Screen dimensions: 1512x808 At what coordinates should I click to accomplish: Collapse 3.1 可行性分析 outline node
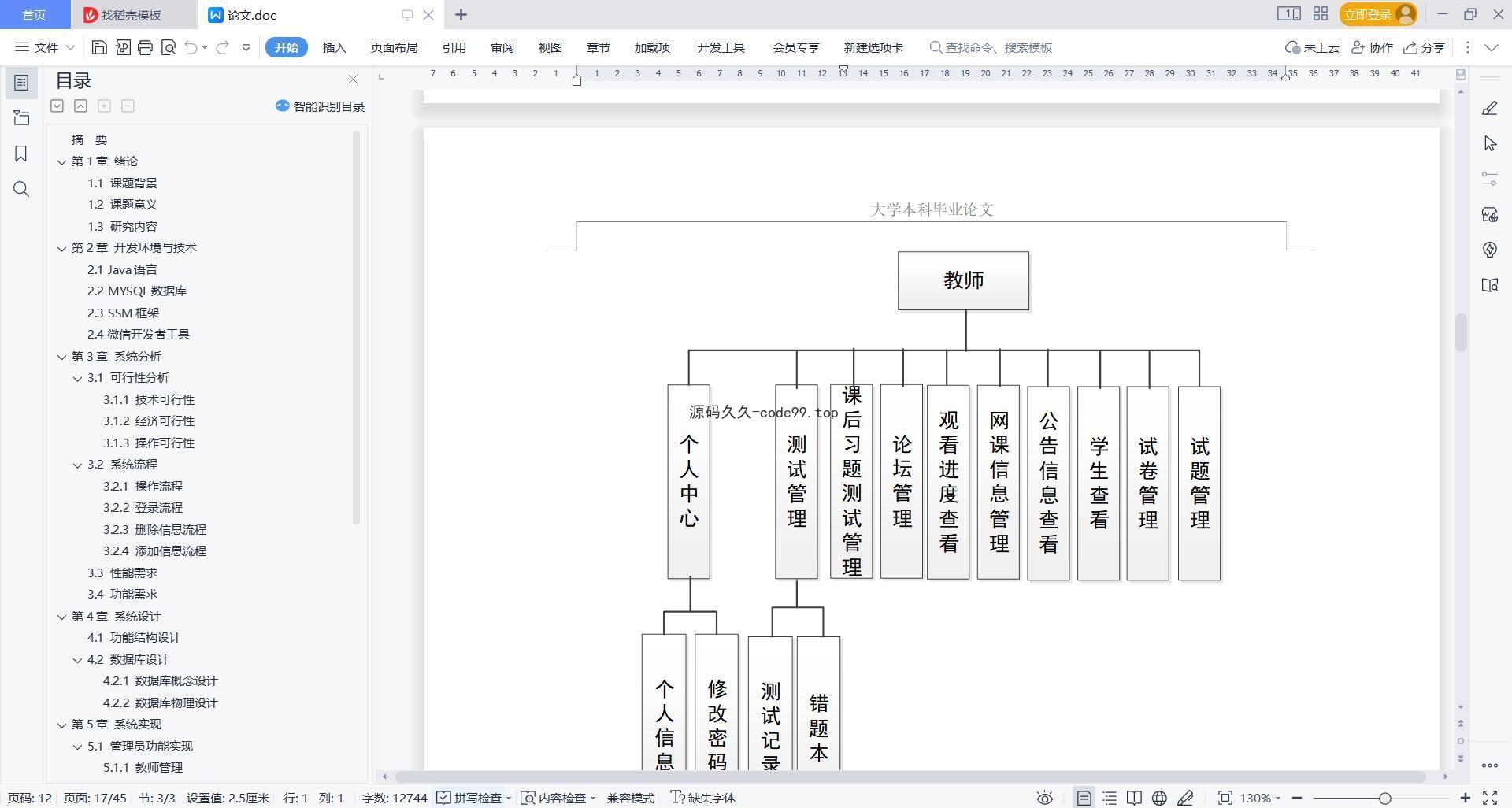click(x=77, y=378)
